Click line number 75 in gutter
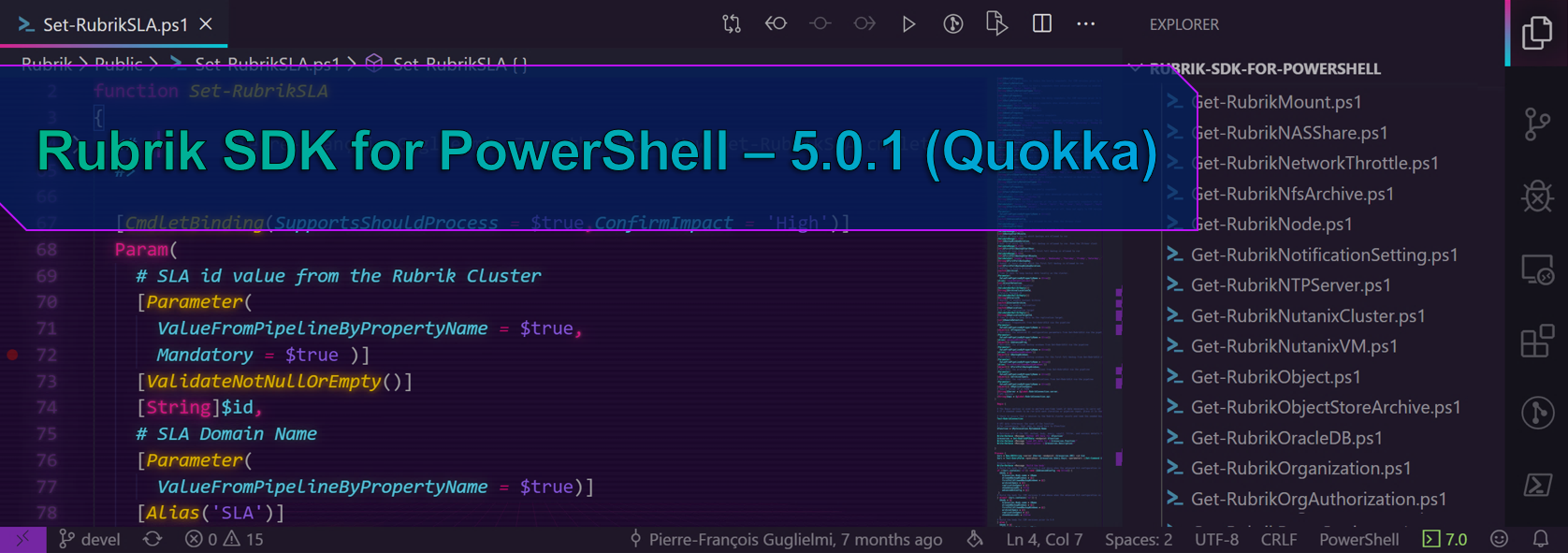 click(47, 433)
